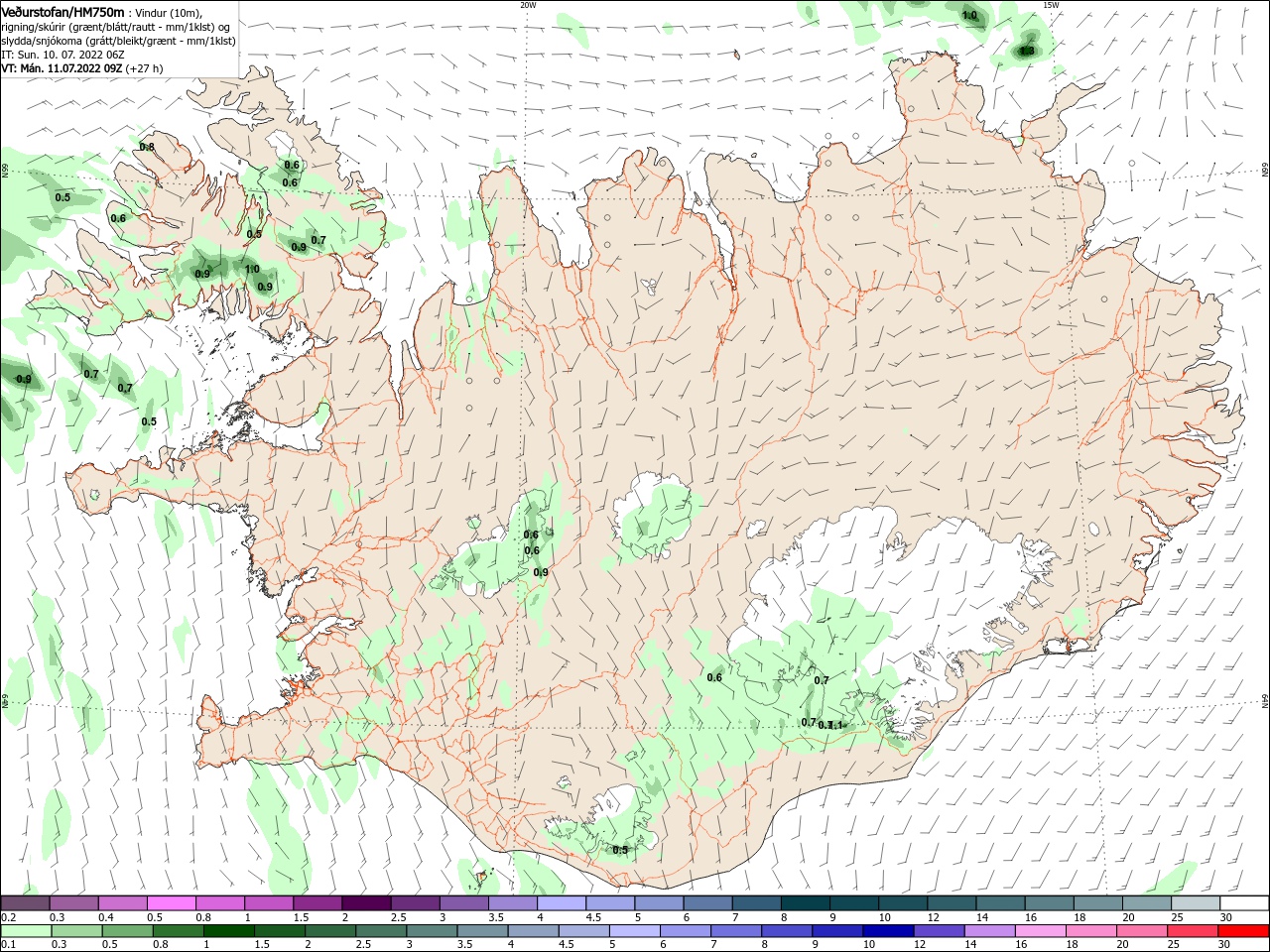Pick the dark purple 2 swatch in upper legend
This screenshot has width=1270, height=952.
click(366, 903)
